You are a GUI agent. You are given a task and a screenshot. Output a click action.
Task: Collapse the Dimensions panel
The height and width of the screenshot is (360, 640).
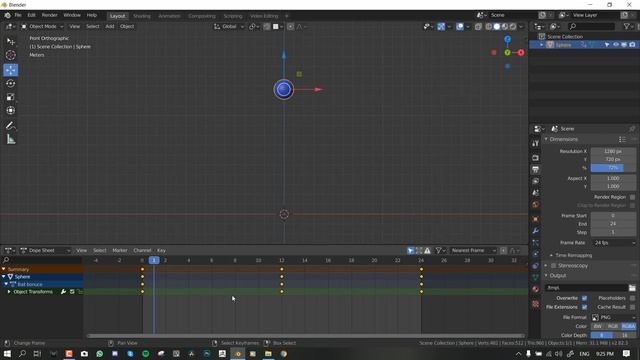tap(563, 140)
